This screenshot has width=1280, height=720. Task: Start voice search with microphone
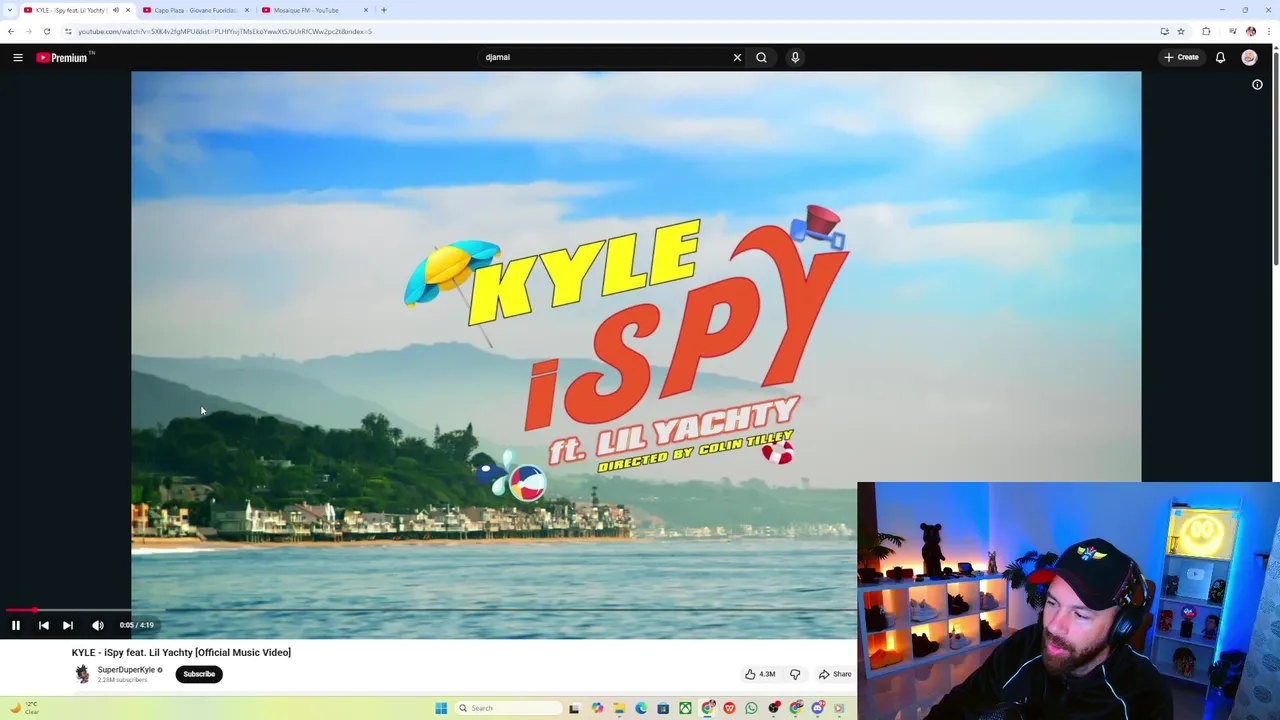pos(795,57)
